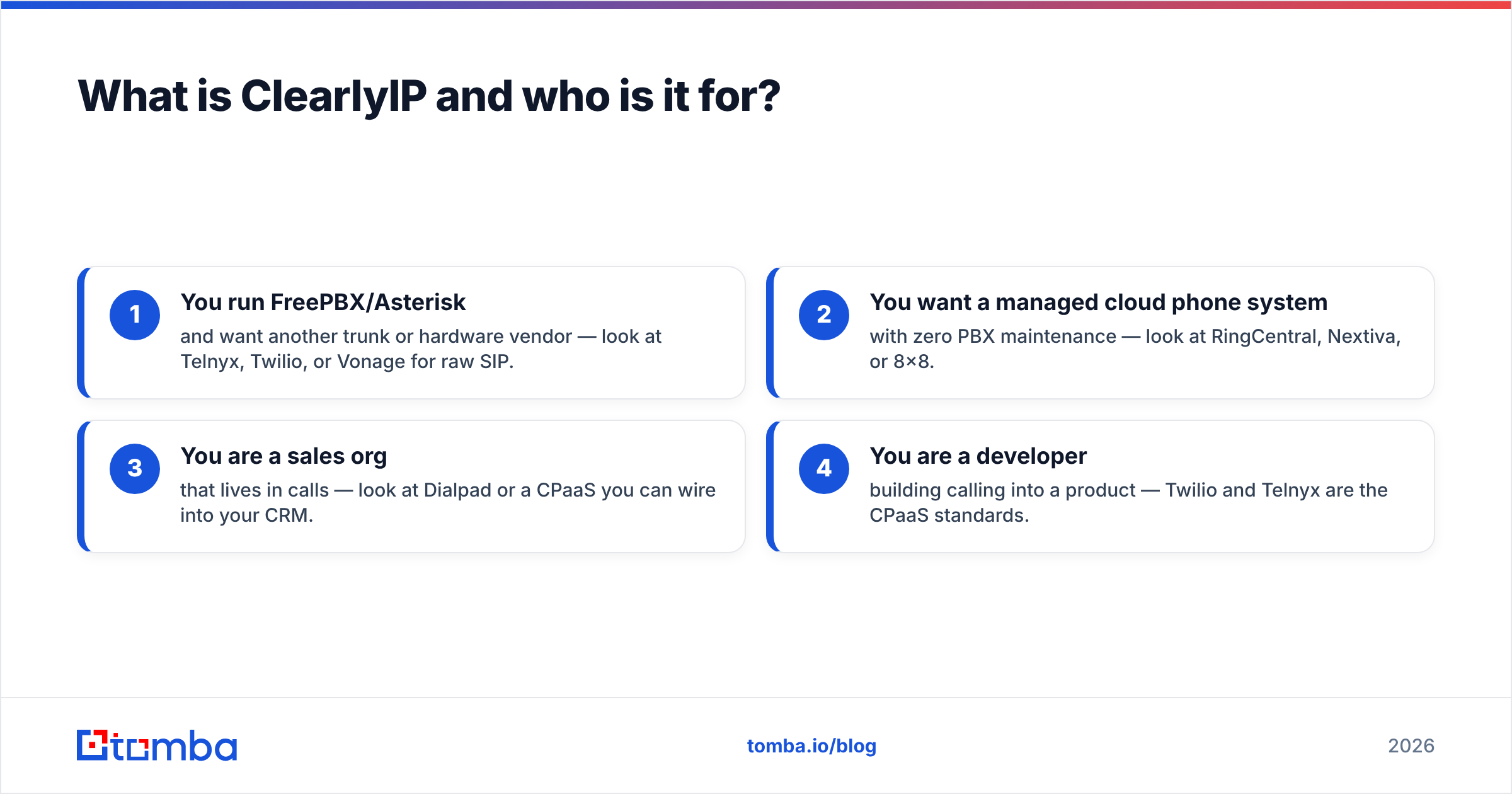Click the 2026 year label

[1411, 746]
